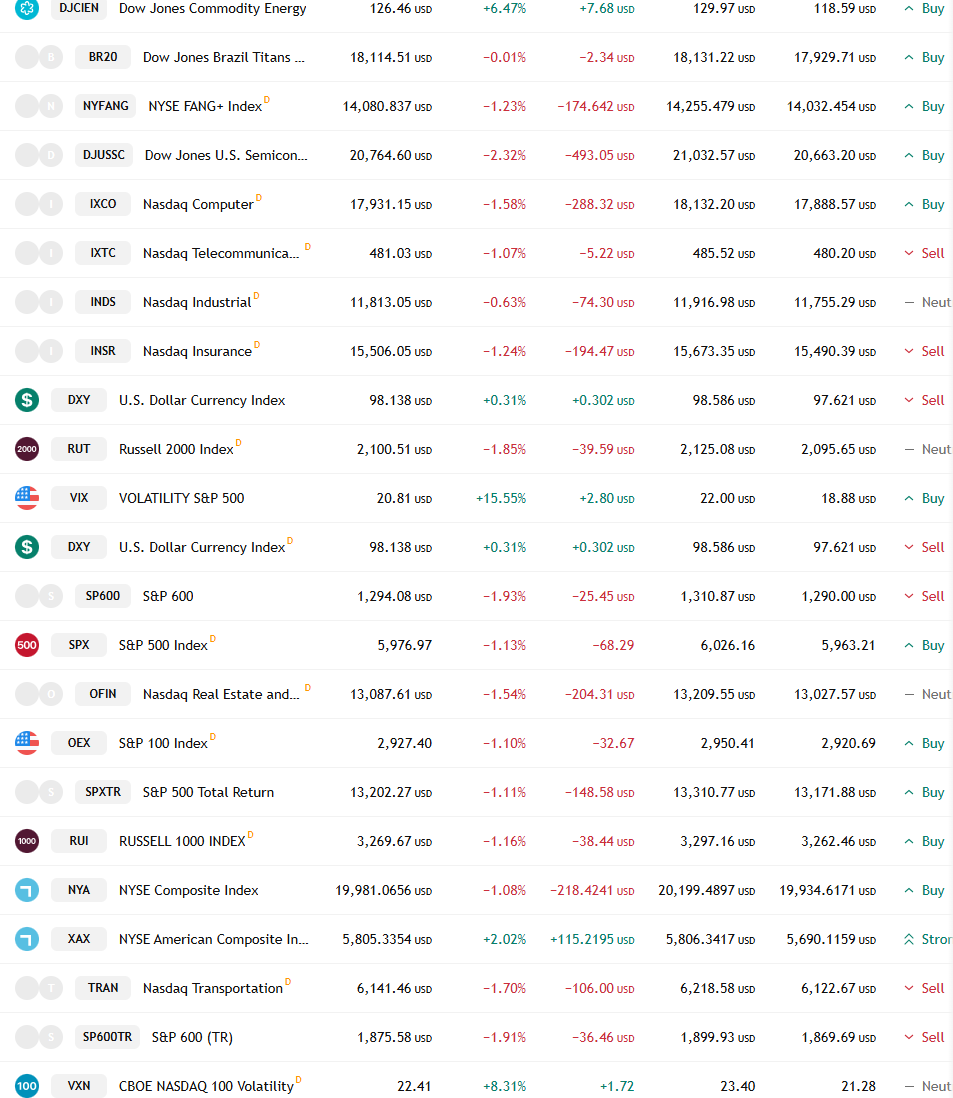Click the gray placeholder icon for DJUSSC

[39, 155]
